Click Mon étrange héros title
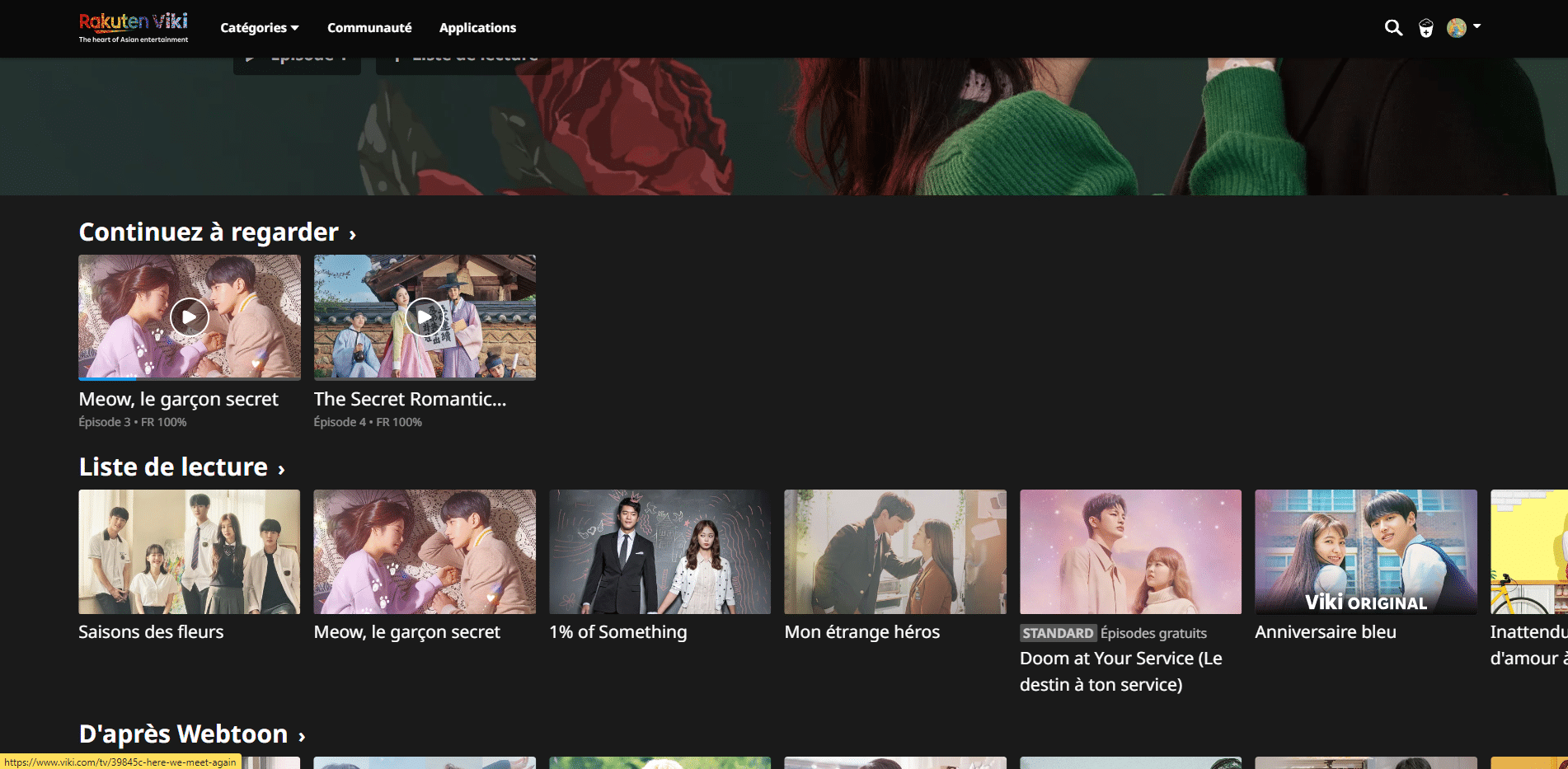The width and height of the screenshot is (1568, 769). (862, 632)
